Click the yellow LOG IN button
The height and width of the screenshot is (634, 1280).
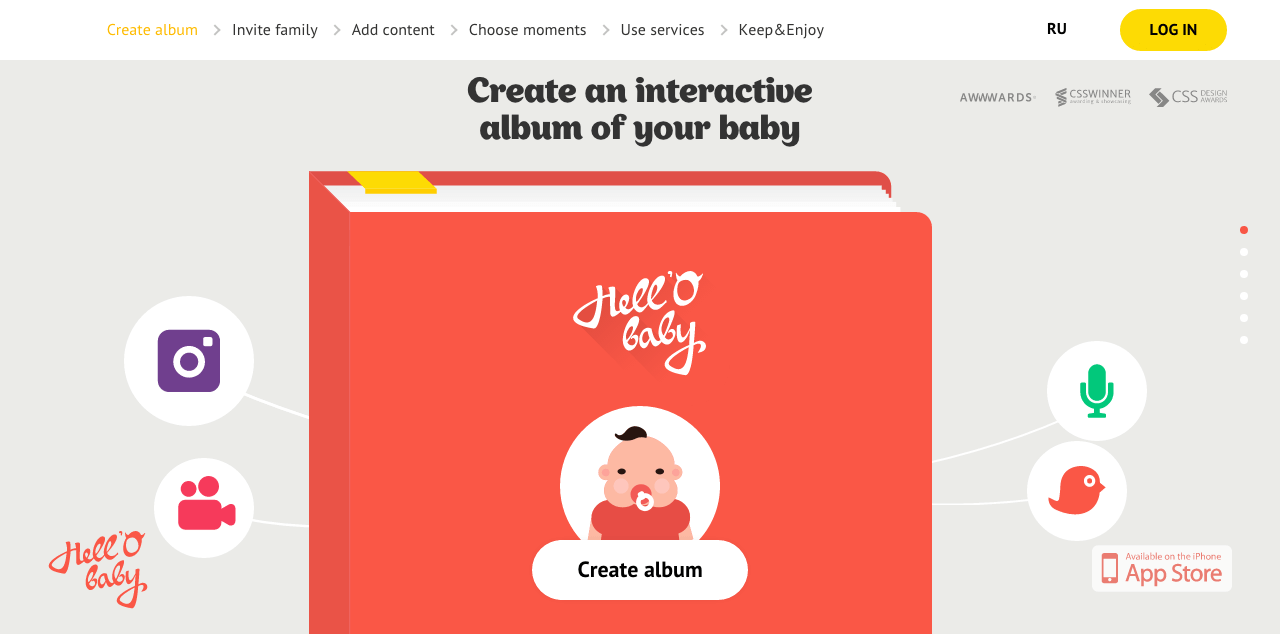[1173, 30]
